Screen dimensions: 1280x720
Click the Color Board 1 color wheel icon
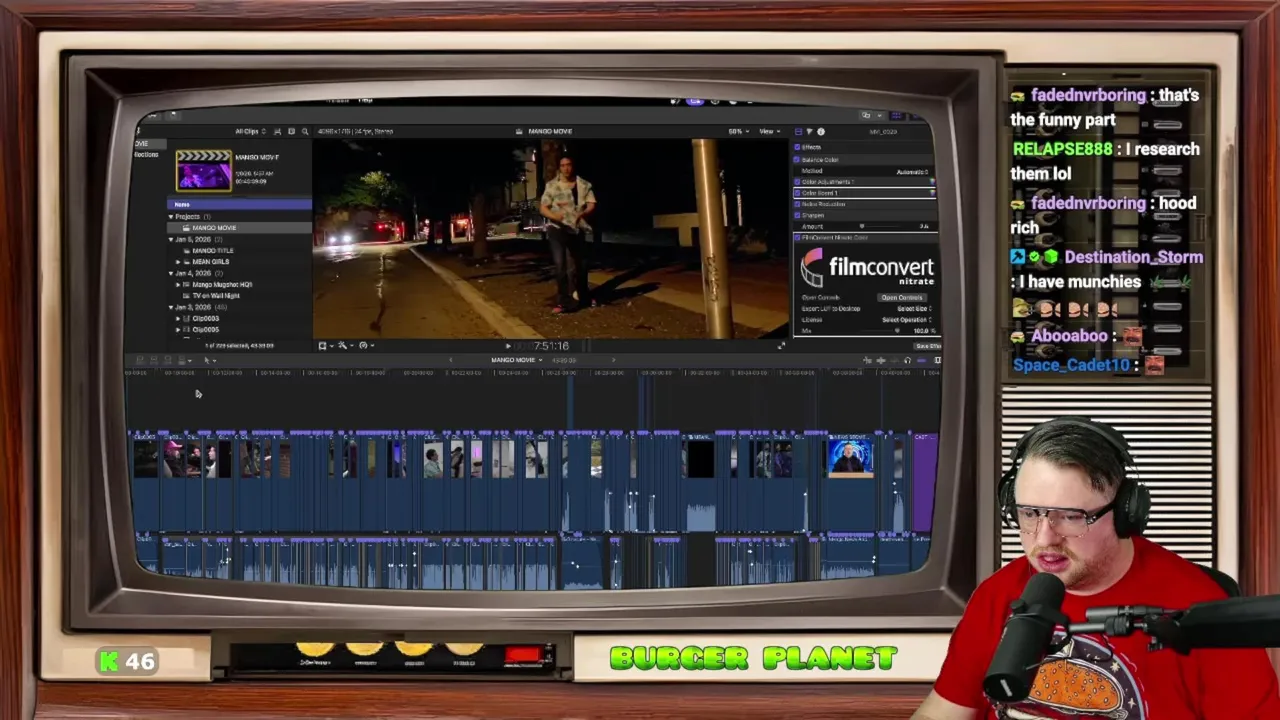pos(932,193)
